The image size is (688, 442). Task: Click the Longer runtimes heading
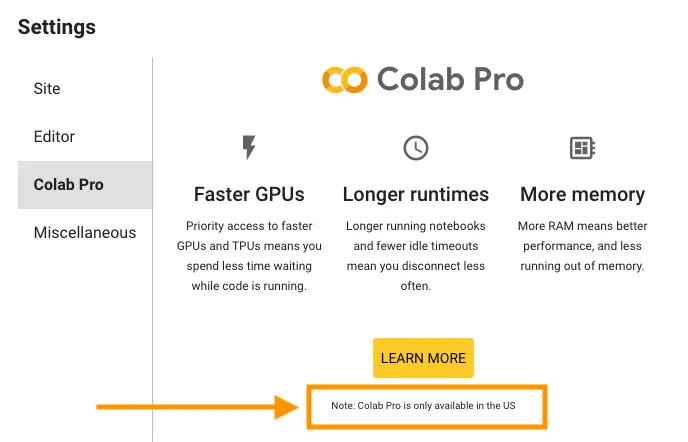415,194
